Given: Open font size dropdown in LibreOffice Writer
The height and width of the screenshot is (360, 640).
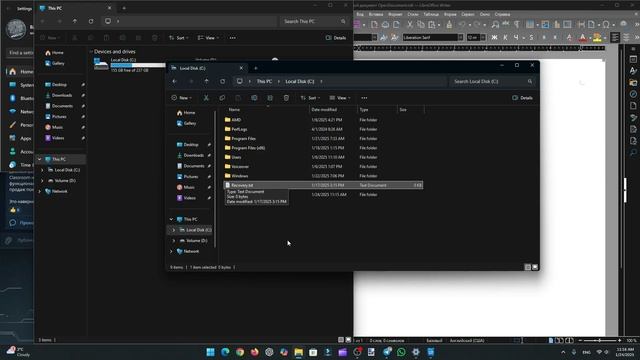Looking at the screenshot, I should (483, 38).
